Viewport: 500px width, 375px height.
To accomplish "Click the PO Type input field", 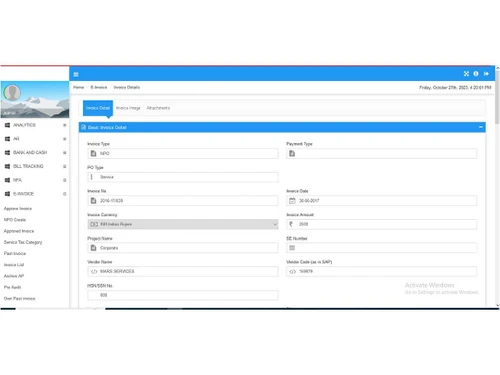I will [x=183, y=177].
